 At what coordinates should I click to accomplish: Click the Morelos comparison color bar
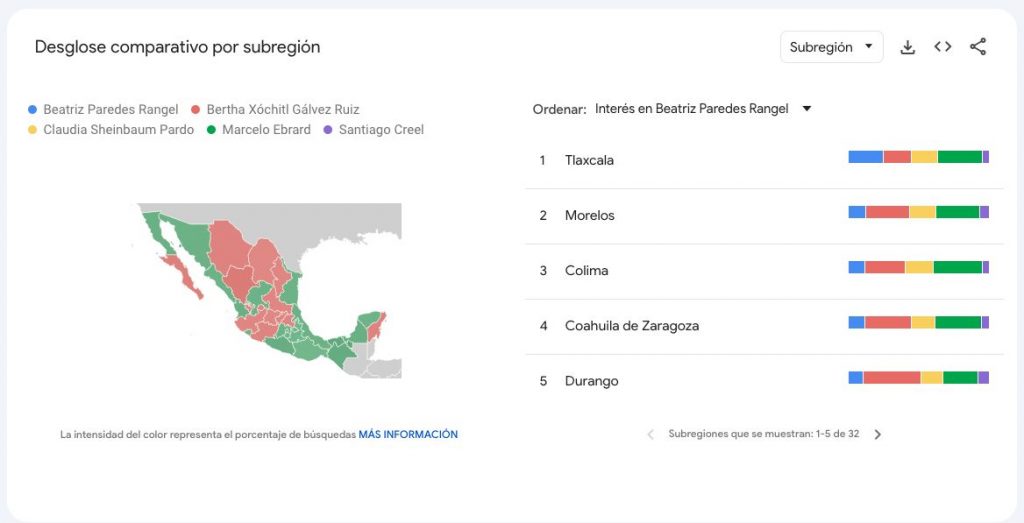click(x=918, y=212)
